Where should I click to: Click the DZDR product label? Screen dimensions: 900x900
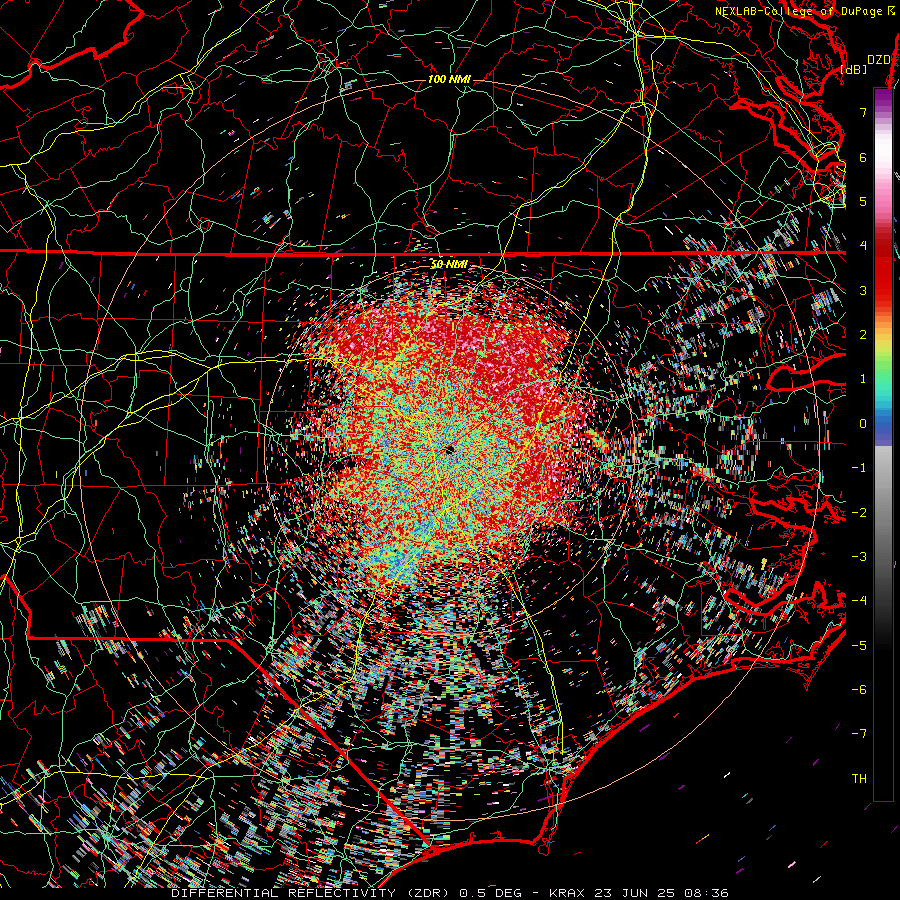tap(879, 60)
